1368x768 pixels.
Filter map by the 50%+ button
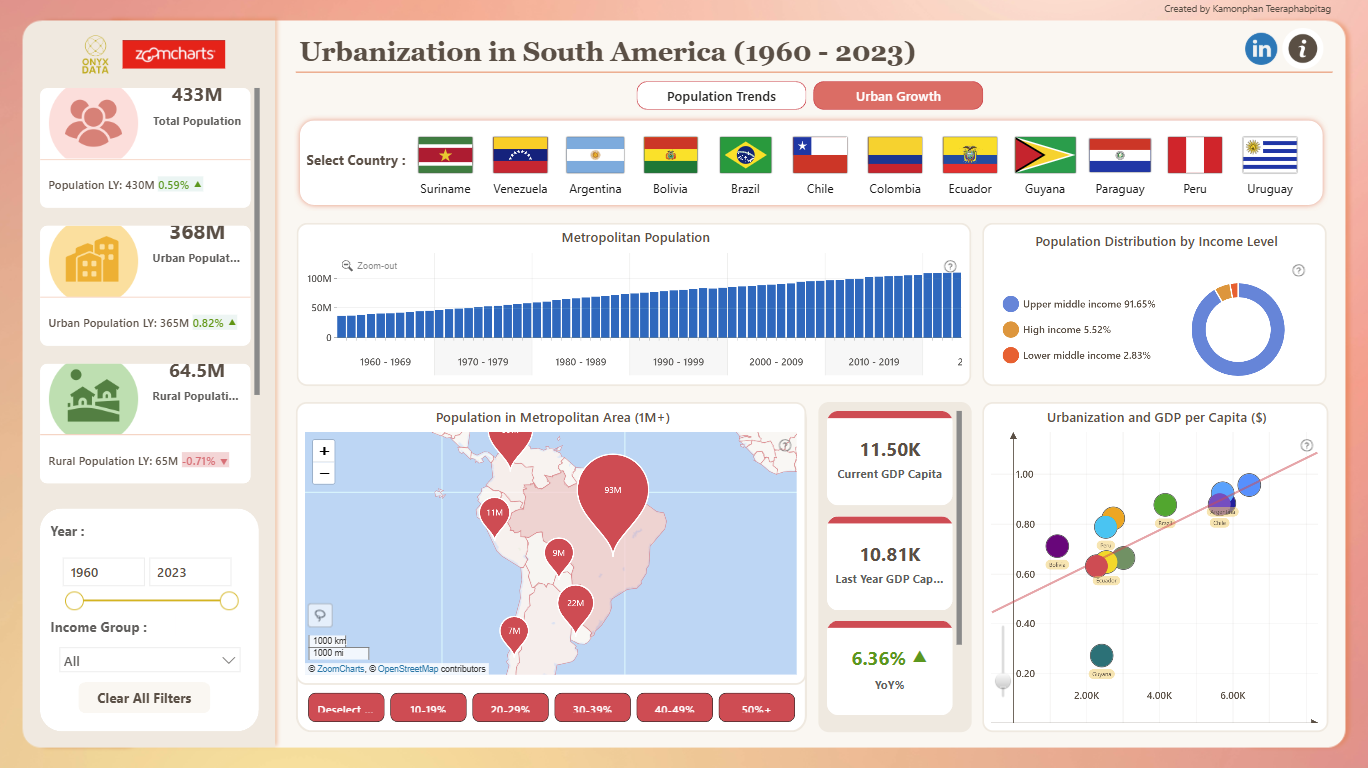756,709
